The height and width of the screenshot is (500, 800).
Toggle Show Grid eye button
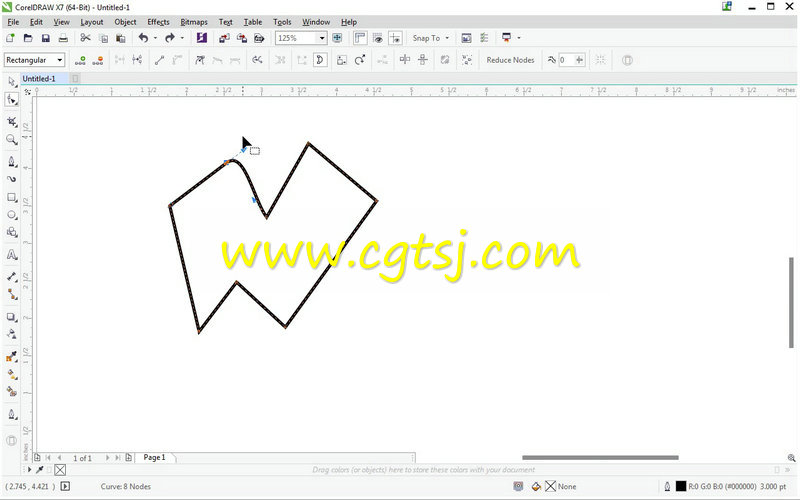point(378,38)
